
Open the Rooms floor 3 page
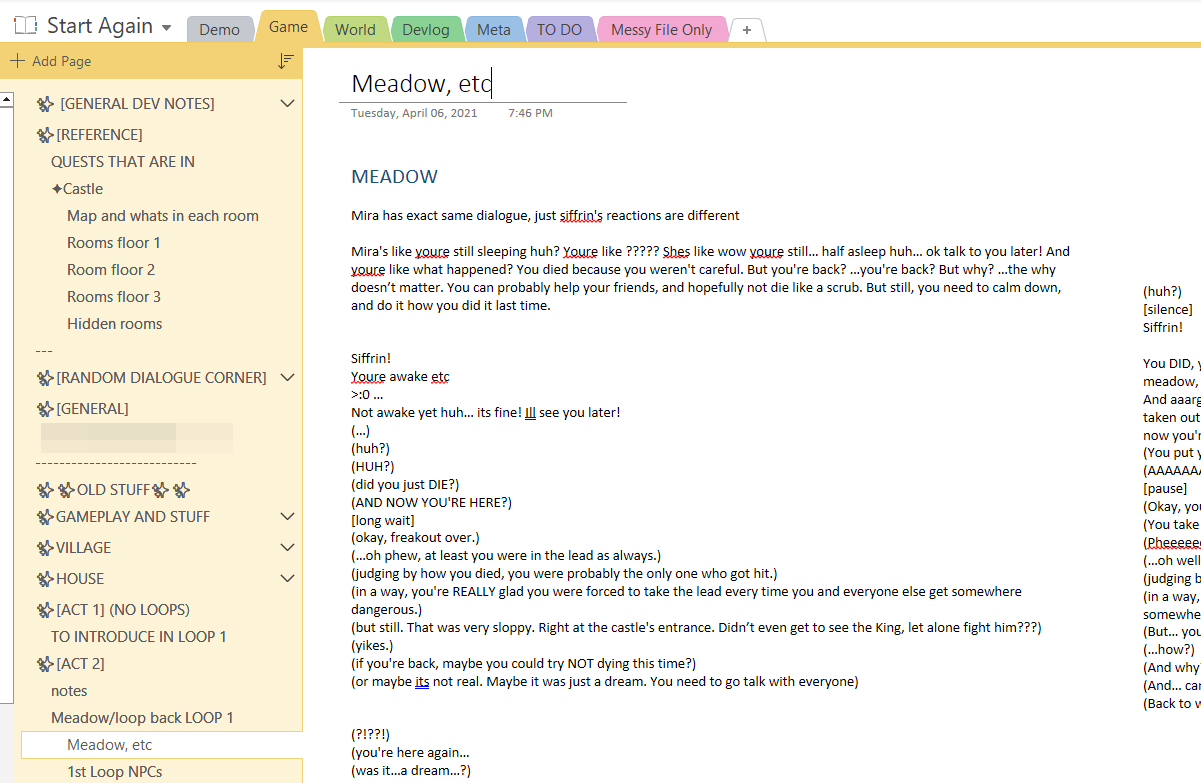114,297
